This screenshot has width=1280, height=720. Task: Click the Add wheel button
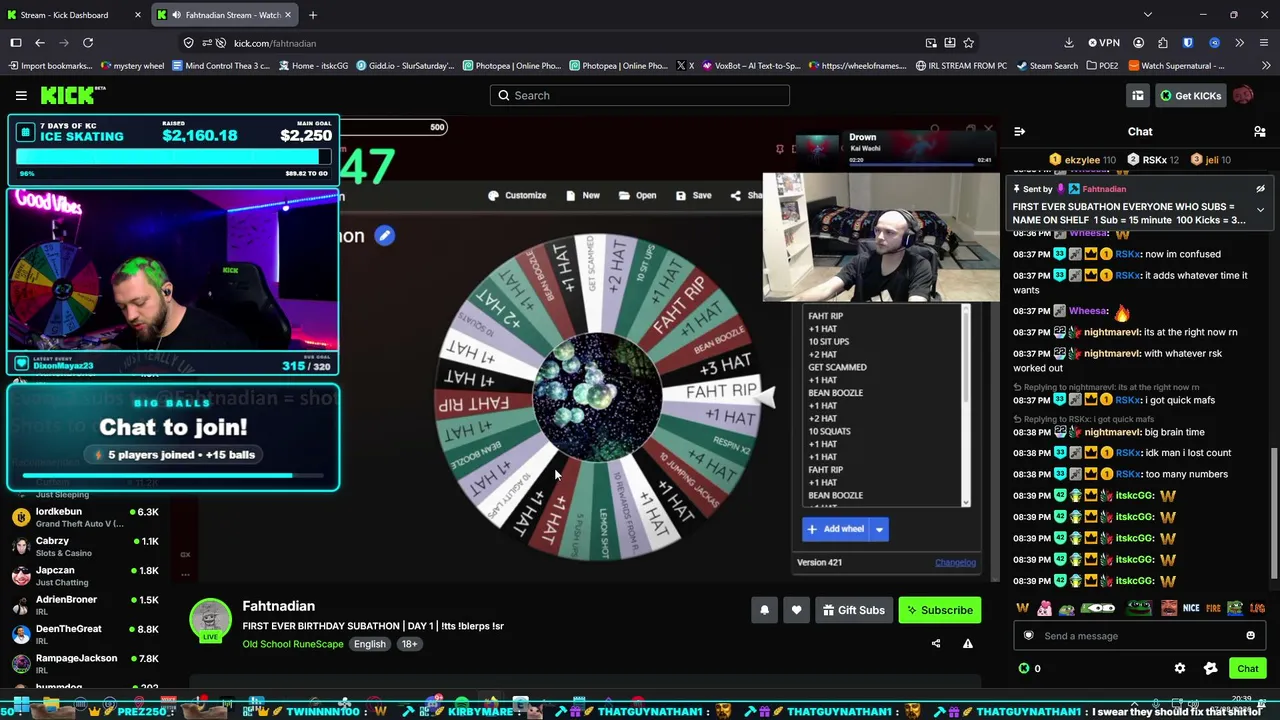tap(836, 529)
